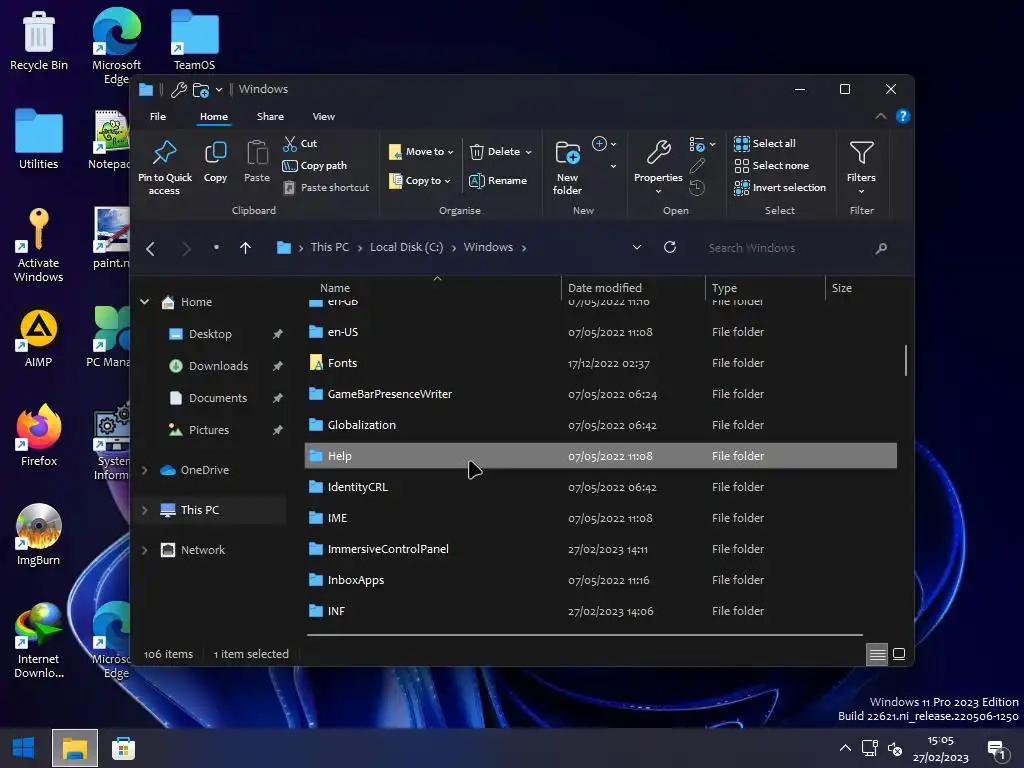
Task: Open Firefox desktop shortcut
Action: point(39,436)
